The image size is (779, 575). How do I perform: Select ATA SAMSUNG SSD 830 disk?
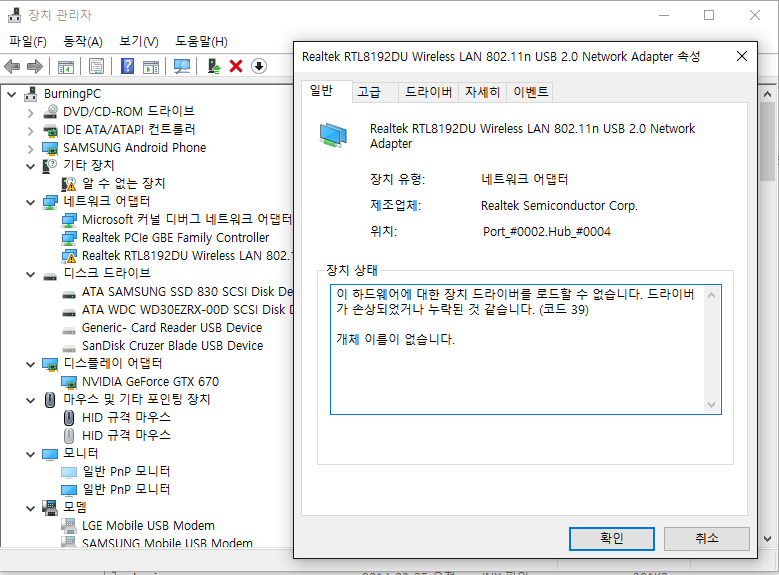(187, 291)
